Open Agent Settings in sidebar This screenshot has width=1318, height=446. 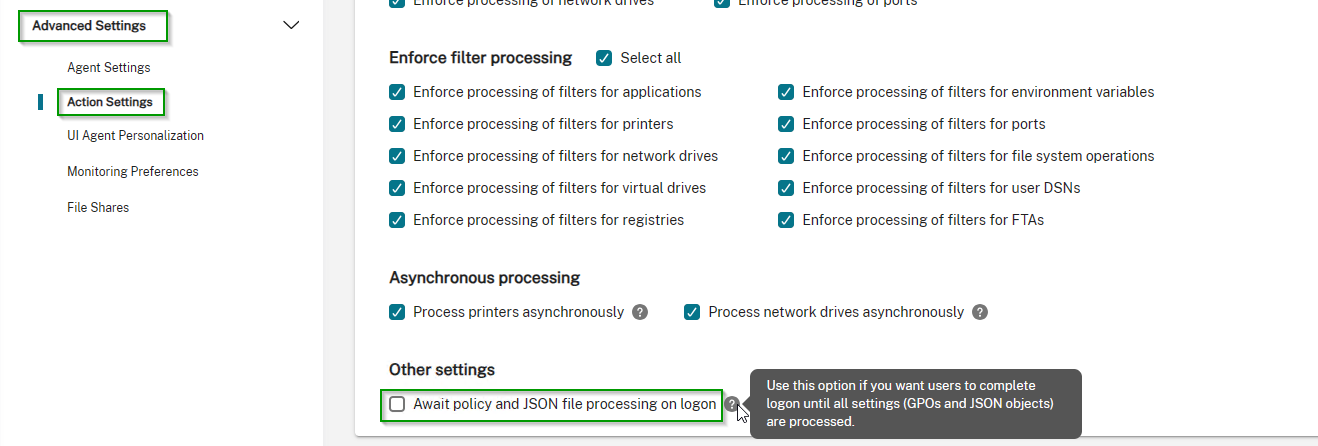pyautogui.click(x=109, y=68)
